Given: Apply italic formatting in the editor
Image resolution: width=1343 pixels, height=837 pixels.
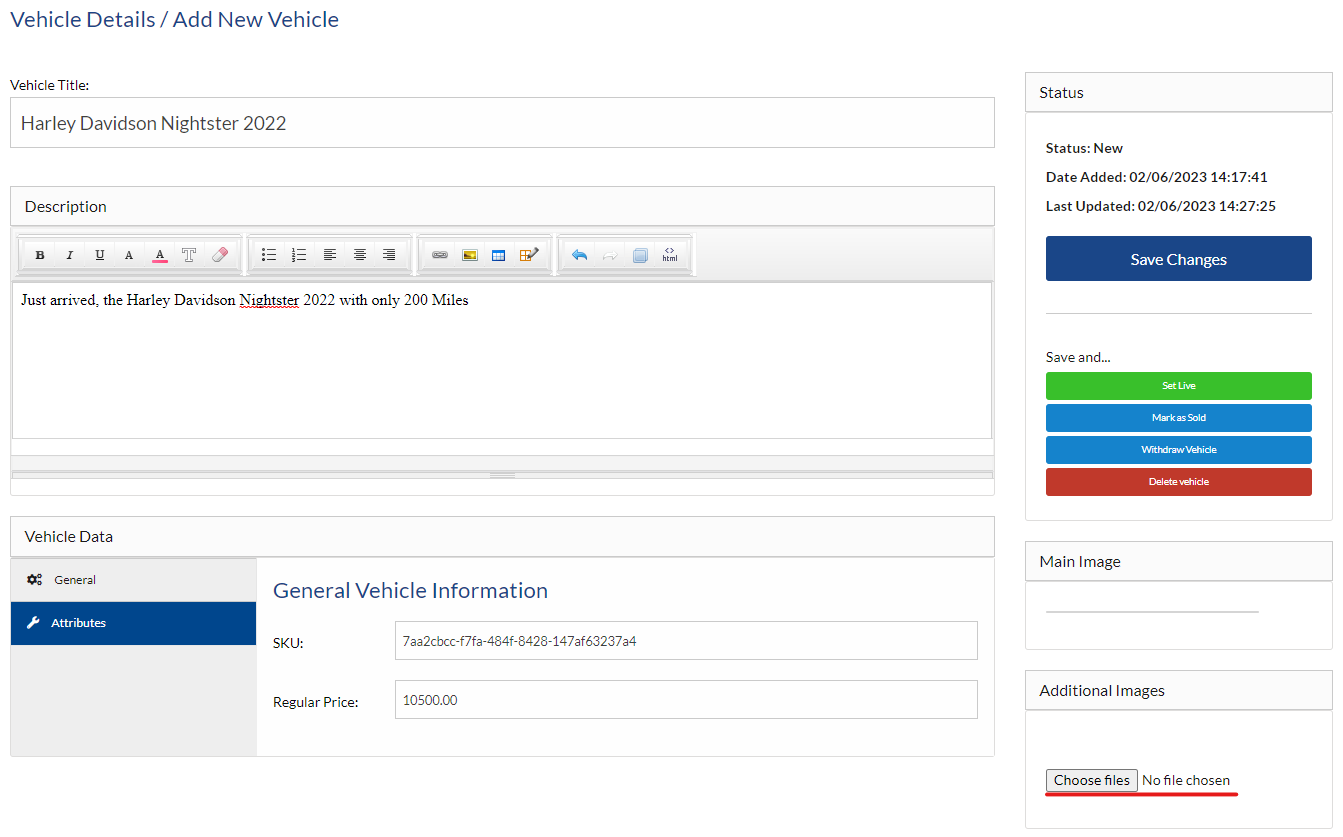Looking at the screenshot, I should [70, 255].
